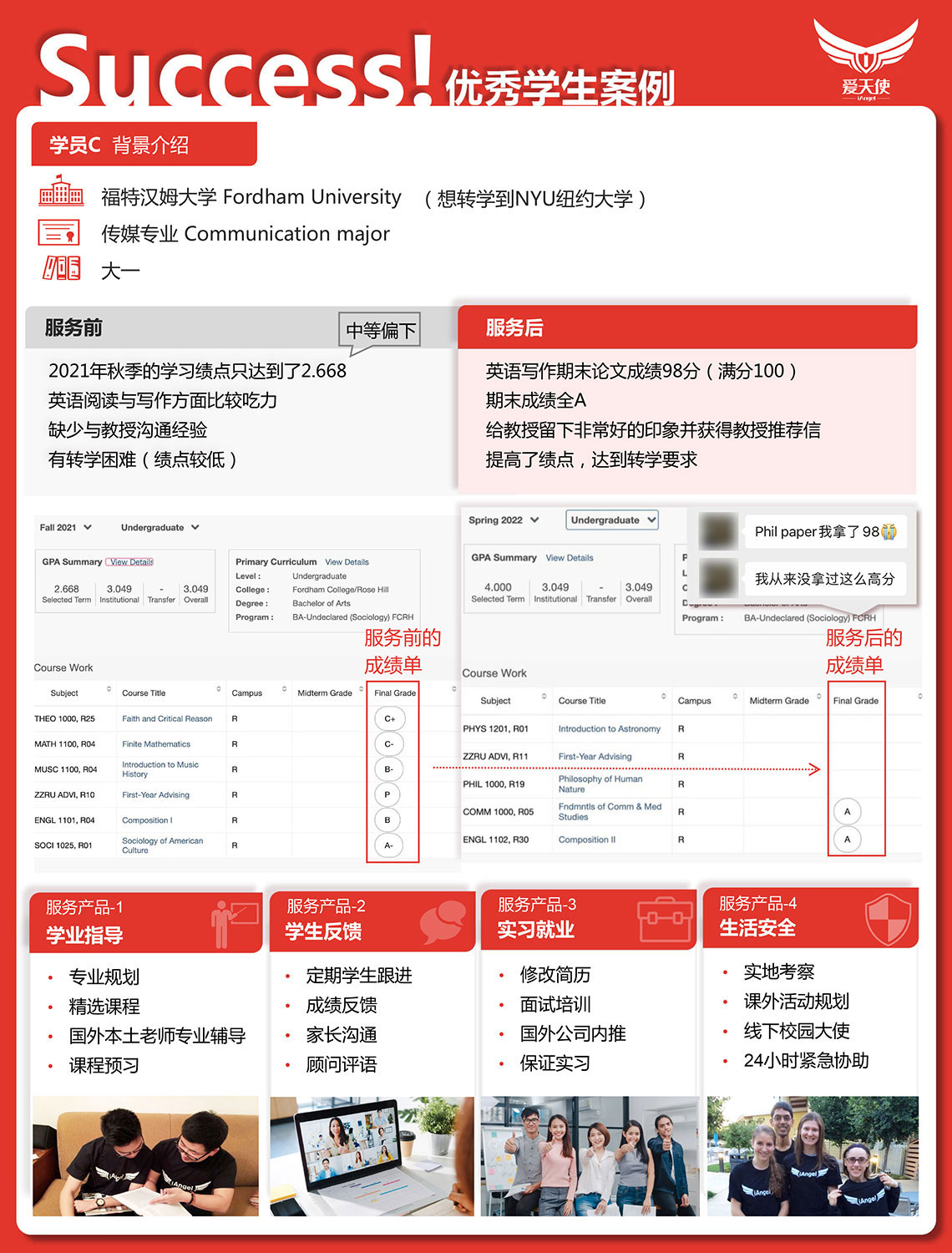
Task: Click the C- grade circle for Finite Mathematics
Action: pos(389,743)
